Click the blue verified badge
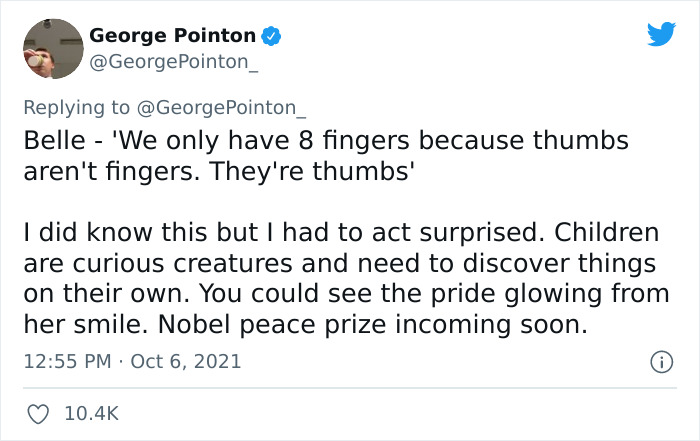 (x=269, y=36)
